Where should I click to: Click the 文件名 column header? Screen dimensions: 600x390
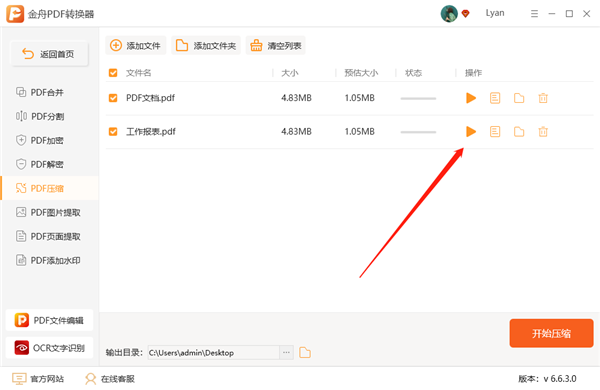tap(139, 73)
